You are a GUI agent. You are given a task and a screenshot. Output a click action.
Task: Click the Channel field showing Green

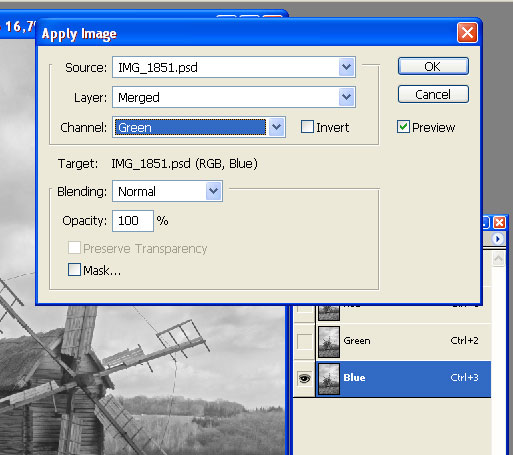pyautogui.click(x=199, y=127)
